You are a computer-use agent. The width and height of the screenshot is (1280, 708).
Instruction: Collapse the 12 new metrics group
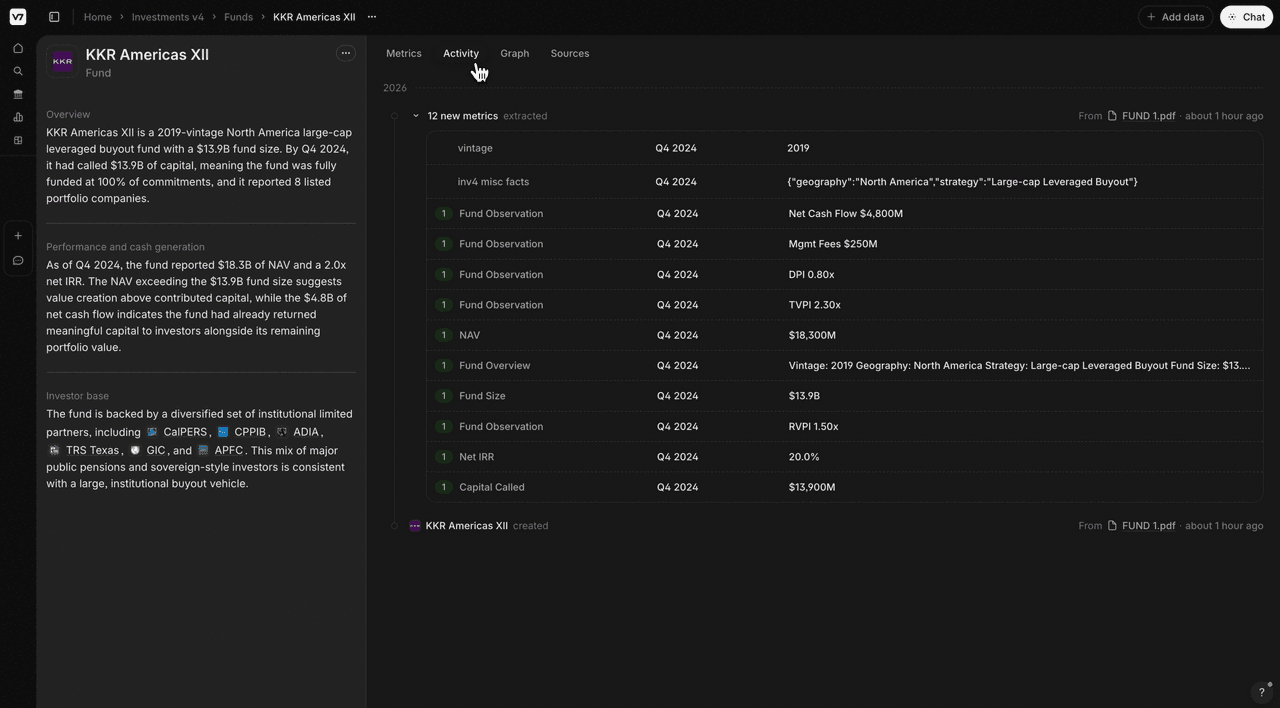[416, 116]
